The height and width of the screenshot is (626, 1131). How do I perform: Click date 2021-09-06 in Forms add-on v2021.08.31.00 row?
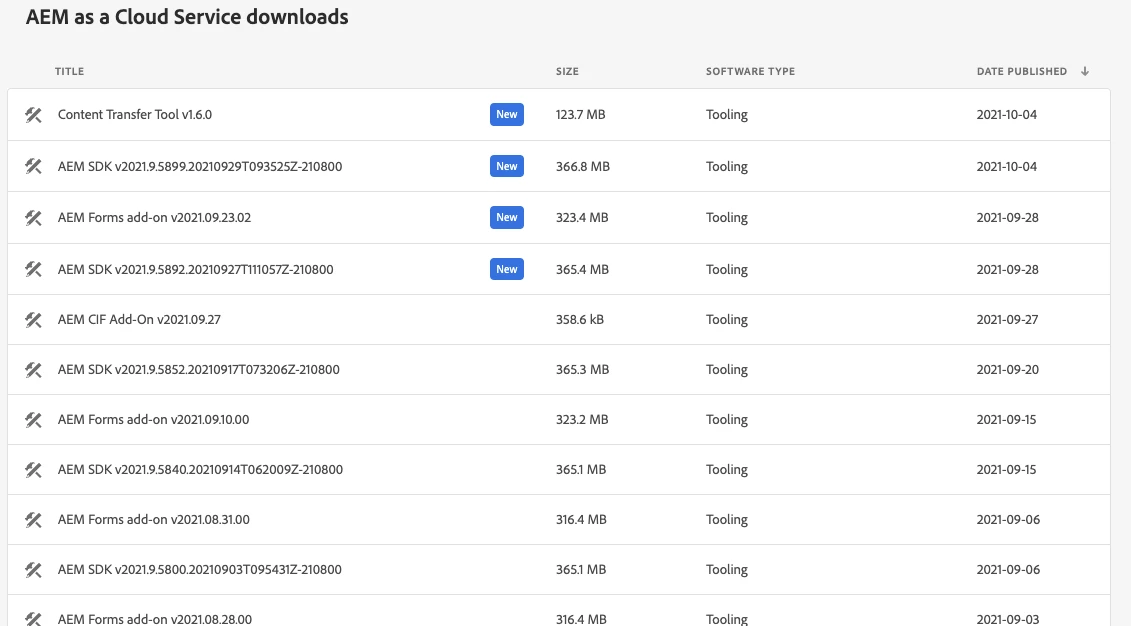pos(1008,520)
